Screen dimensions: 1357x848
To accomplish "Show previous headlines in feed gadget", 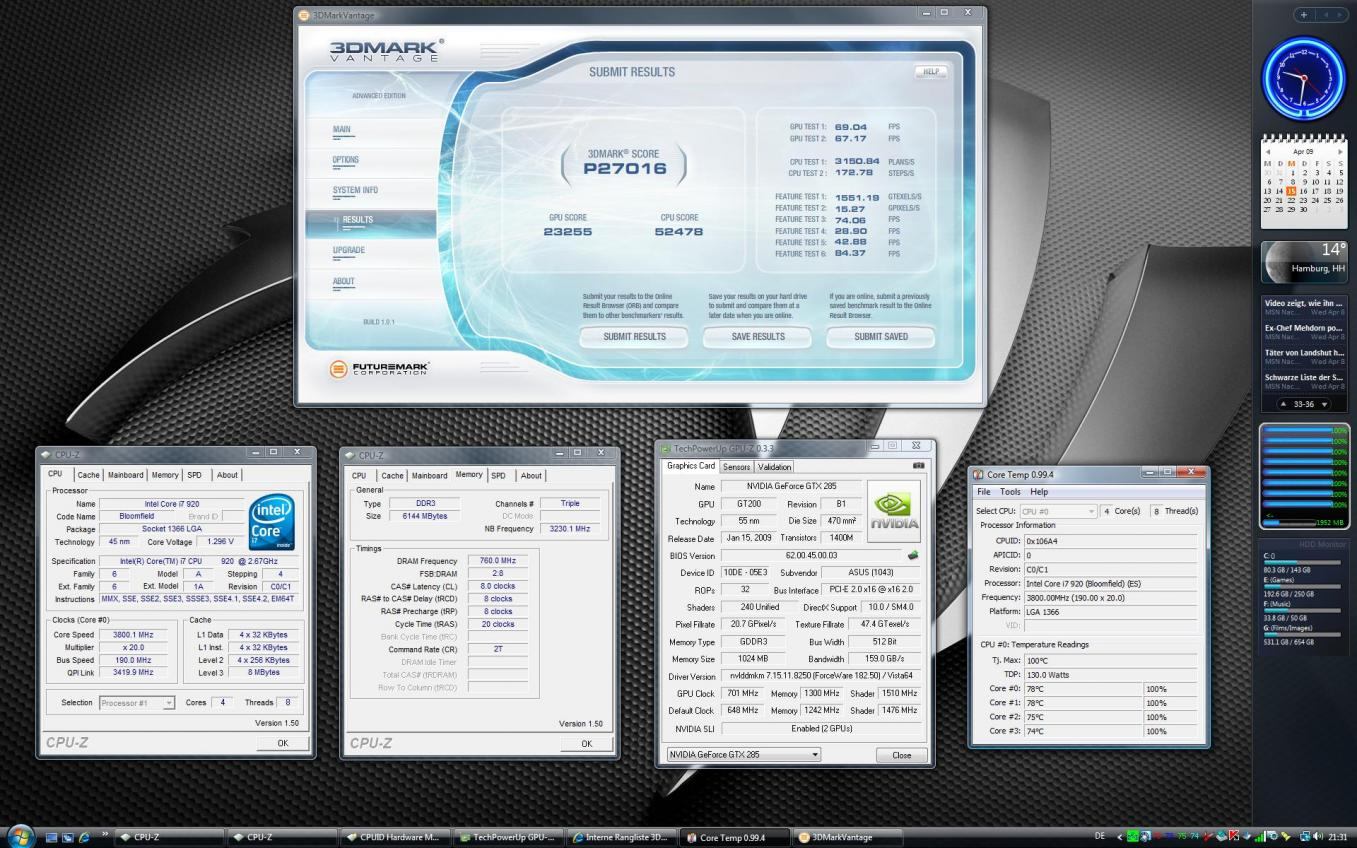I will tap(1285, 404).
